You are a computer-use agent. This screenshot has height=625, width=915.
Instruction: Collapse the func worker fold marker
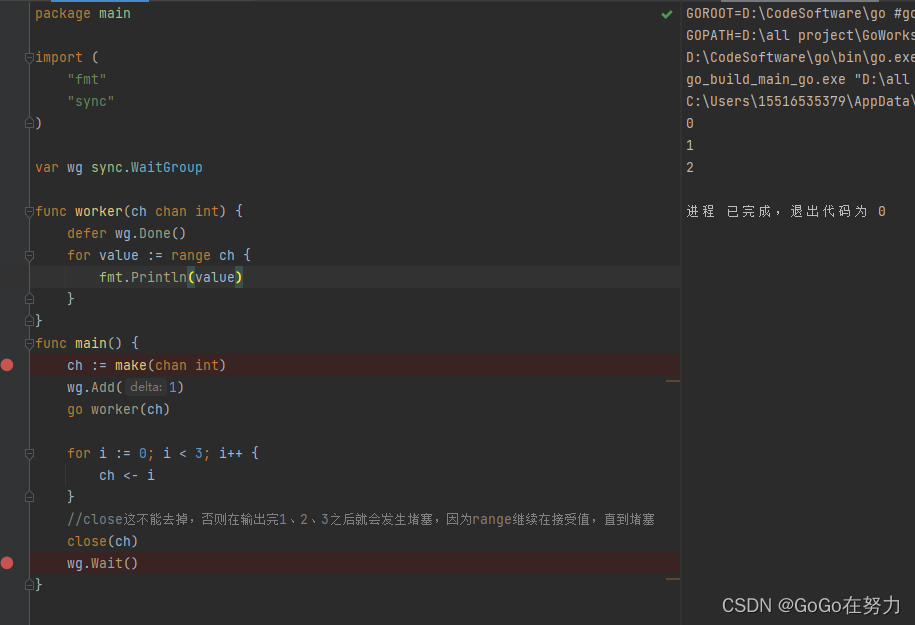pyautogui.click(x=29, y=212)
